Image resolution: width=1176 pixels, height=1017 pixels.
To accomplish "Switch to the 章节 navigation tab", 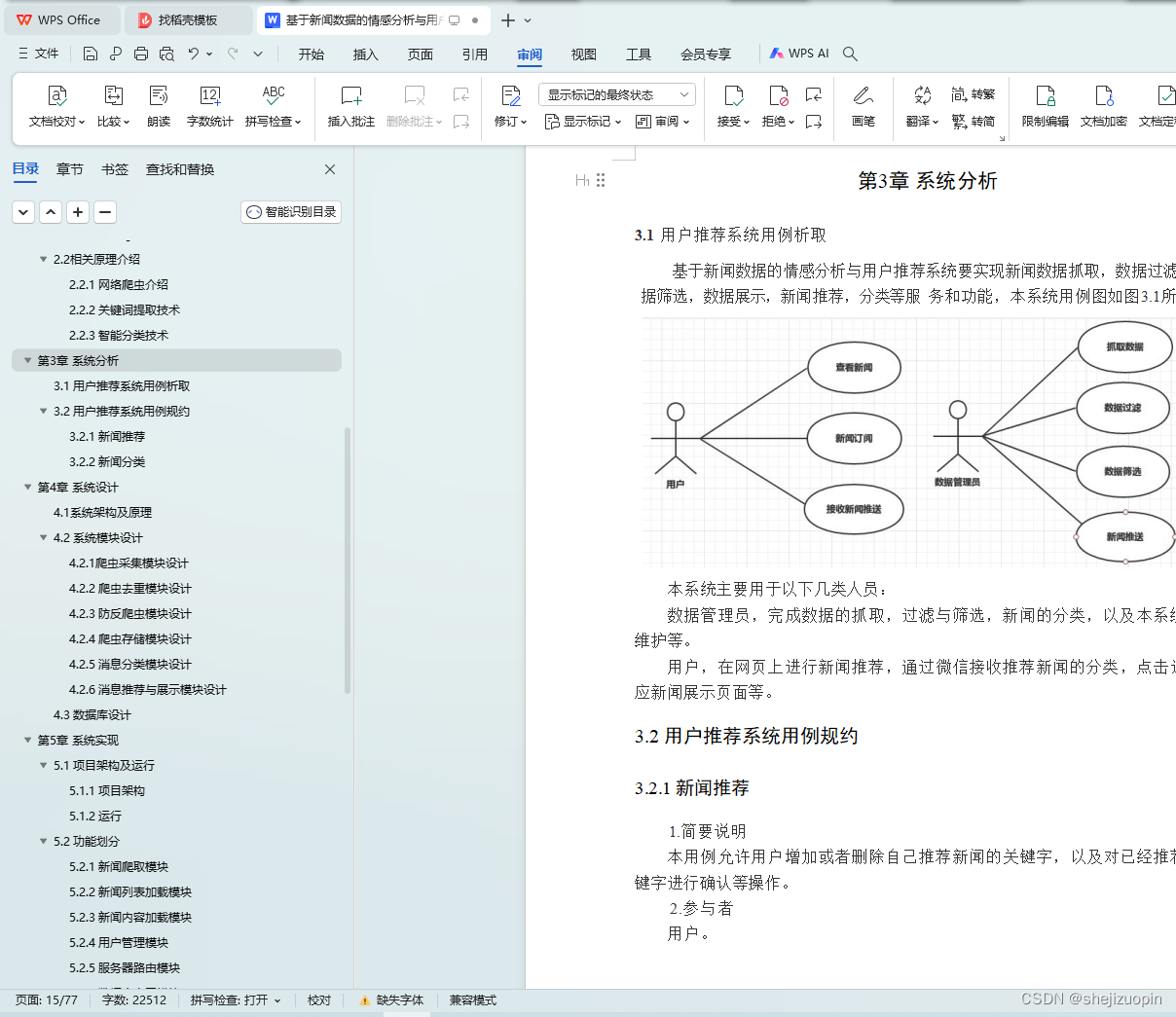I will 70,169.
